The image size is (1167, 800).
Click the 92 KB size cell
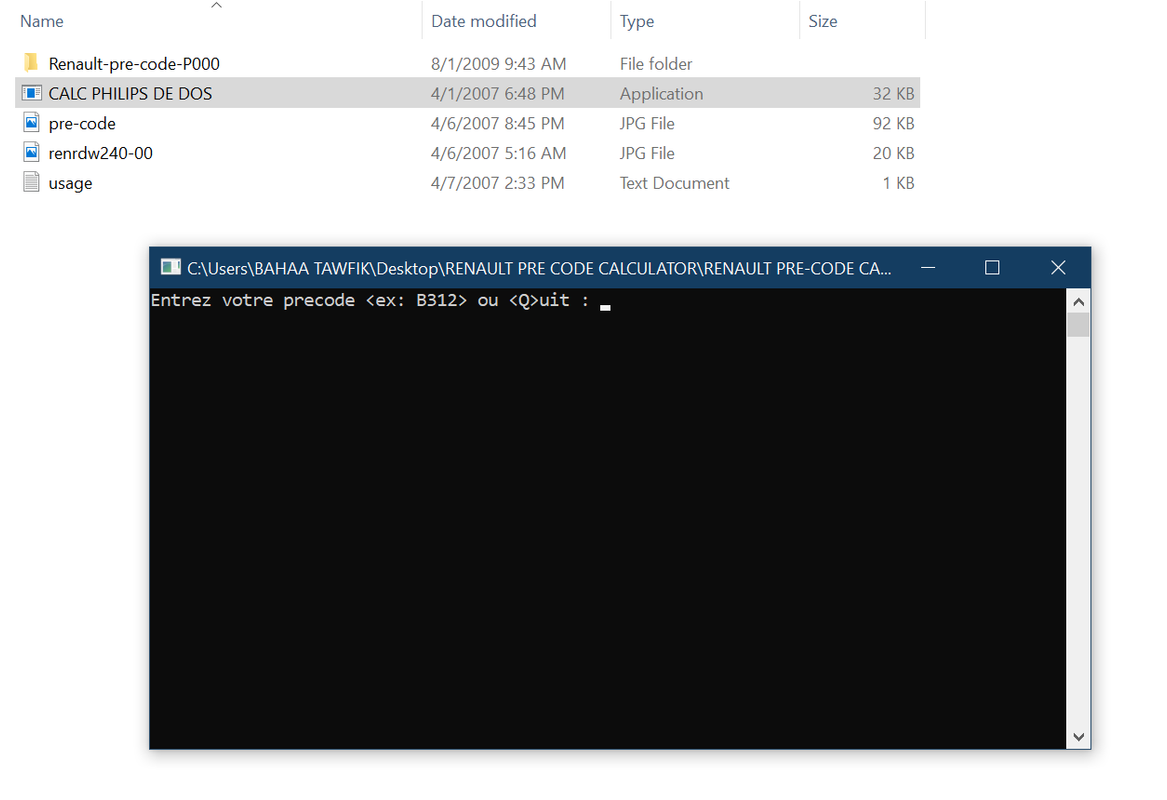click(x=893, y=124)
